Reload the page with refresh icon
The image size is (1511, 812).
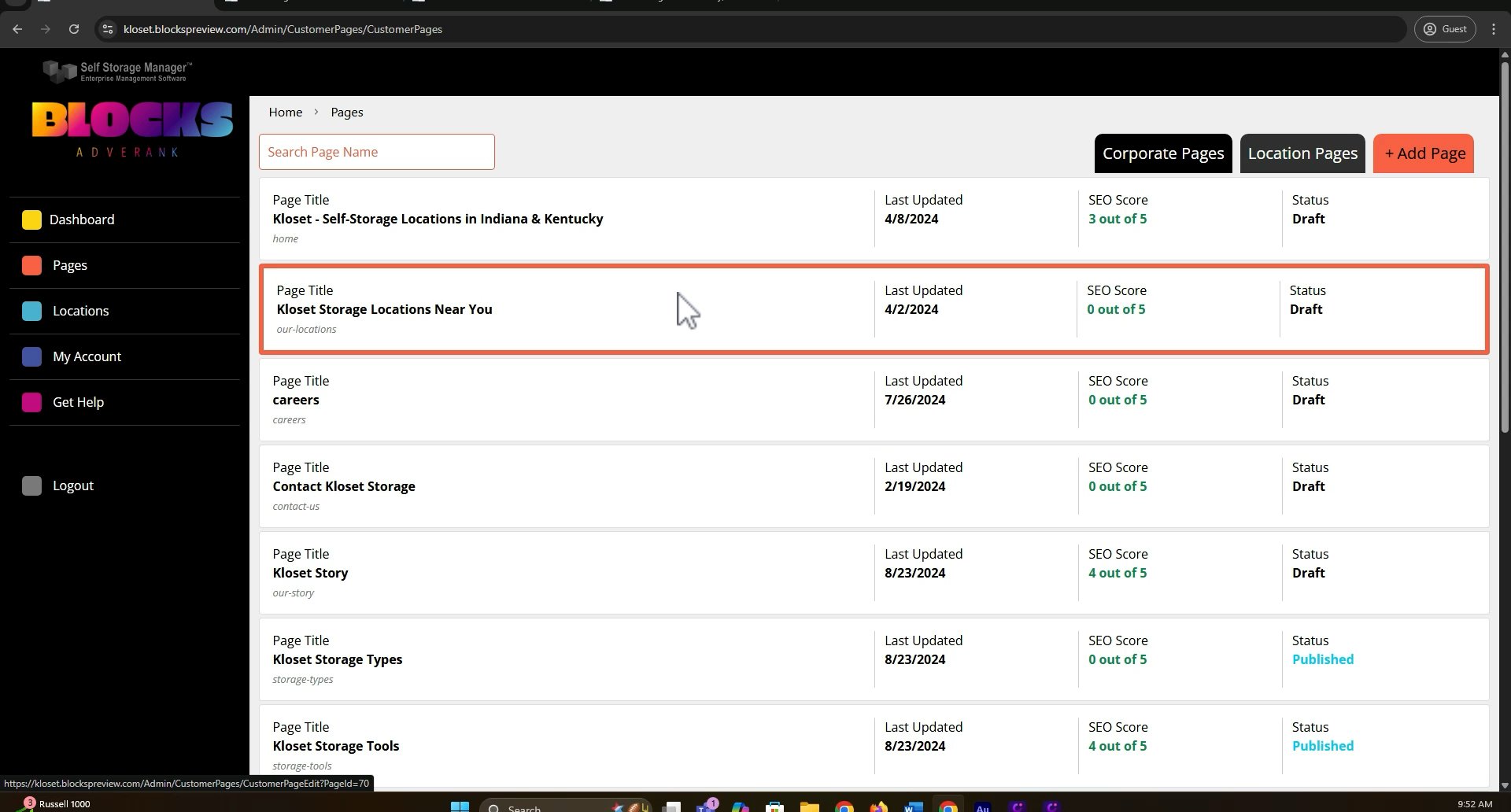74,29
